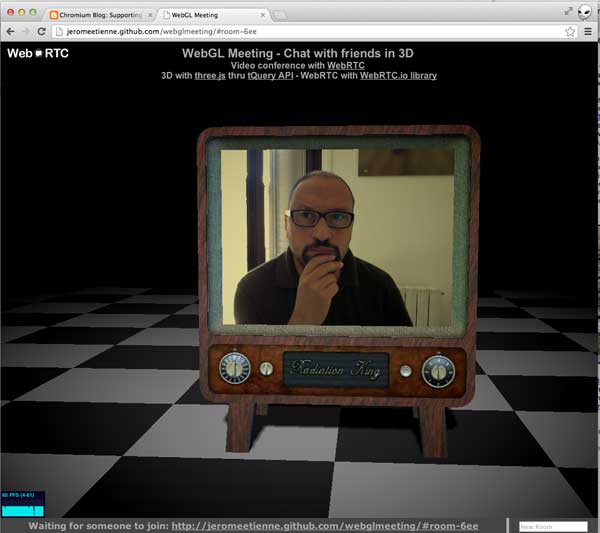
Task: Focus the New Room input field
Action: tap(553, 526)
